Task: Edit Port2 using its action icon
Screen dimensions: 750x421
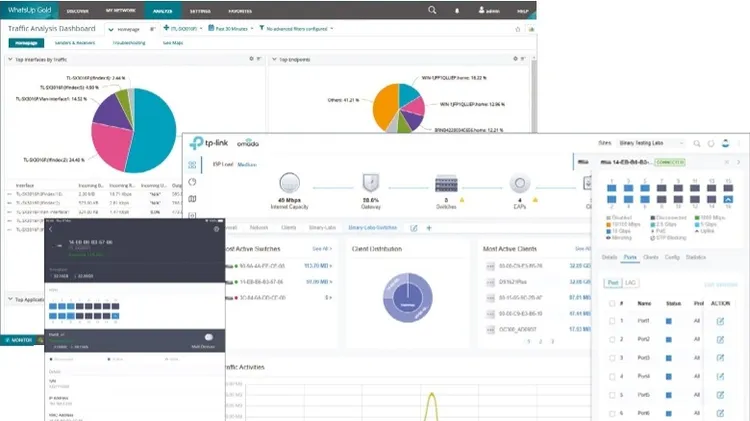Action: click(720, 340)
